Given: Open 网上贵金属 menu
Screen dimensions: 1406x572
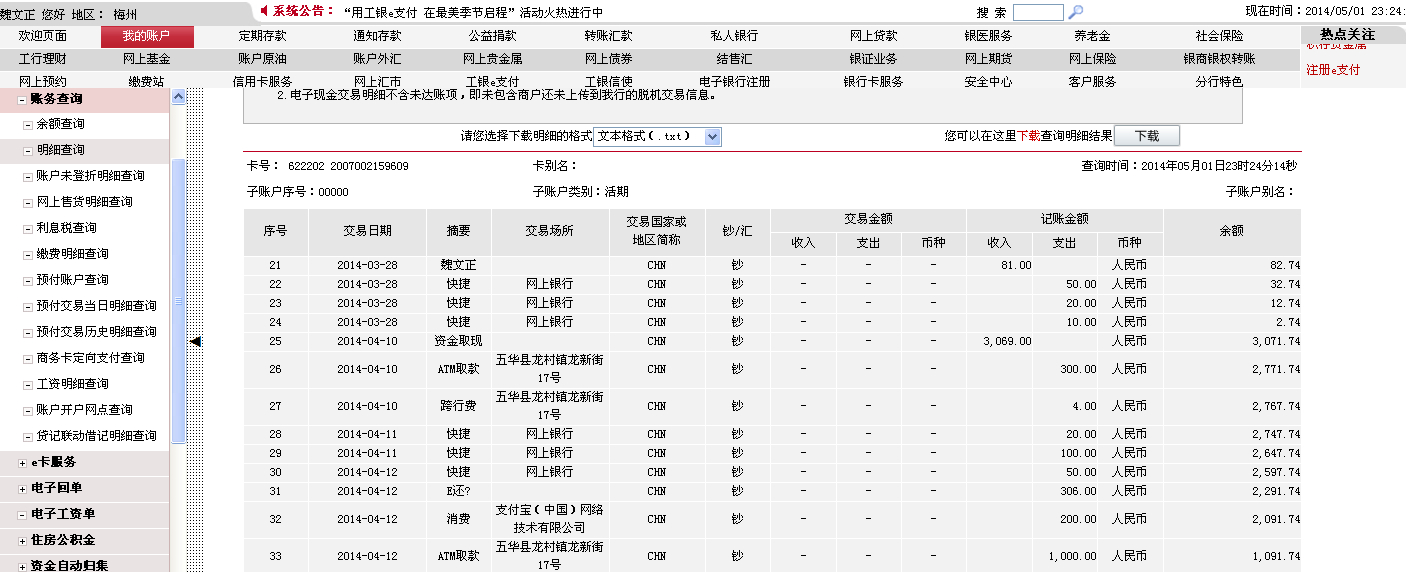Looking at the screenshot, I should (x=492, y=59).
